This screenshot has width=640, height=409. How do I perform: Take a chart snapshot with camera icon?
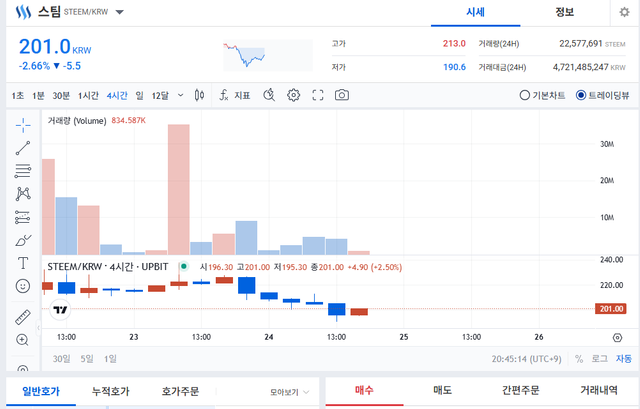[x=342, y=95]
